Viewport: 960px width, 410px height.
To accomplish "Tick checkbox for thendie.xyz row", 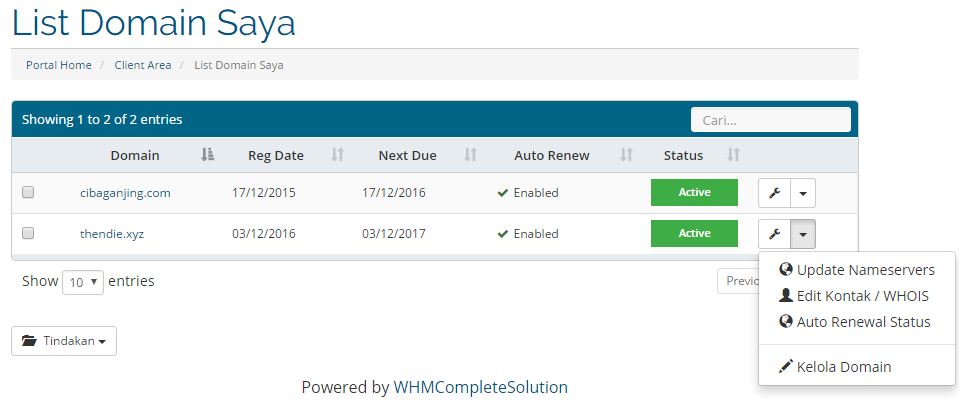I will (28, 233).
